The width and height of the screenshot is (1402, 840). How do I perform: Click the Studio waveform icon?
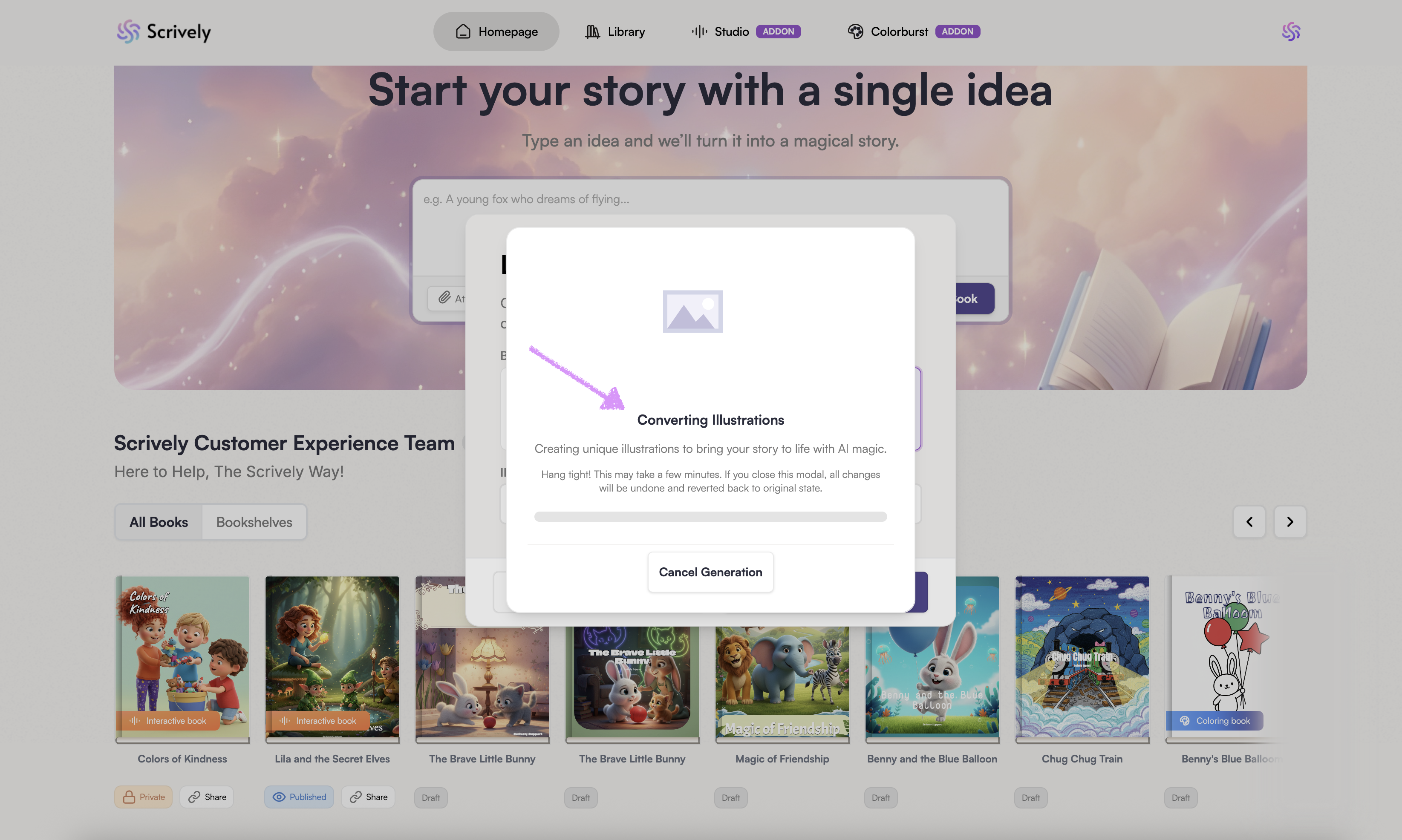[x=699, y=32]
